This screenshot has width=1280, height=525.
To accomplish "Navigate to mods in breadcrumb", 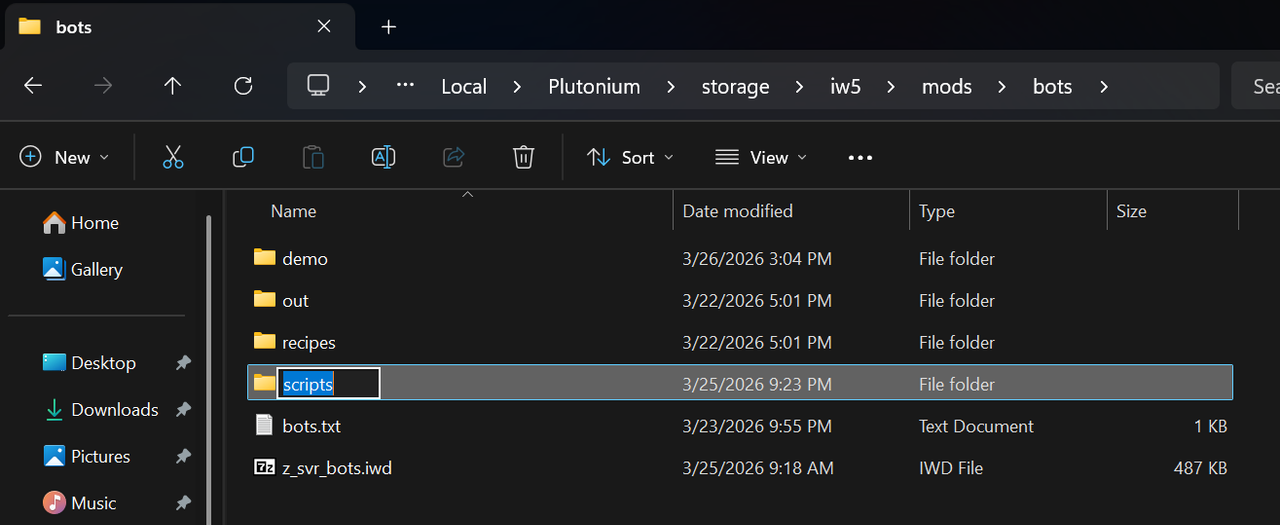I will pos(947,87).
